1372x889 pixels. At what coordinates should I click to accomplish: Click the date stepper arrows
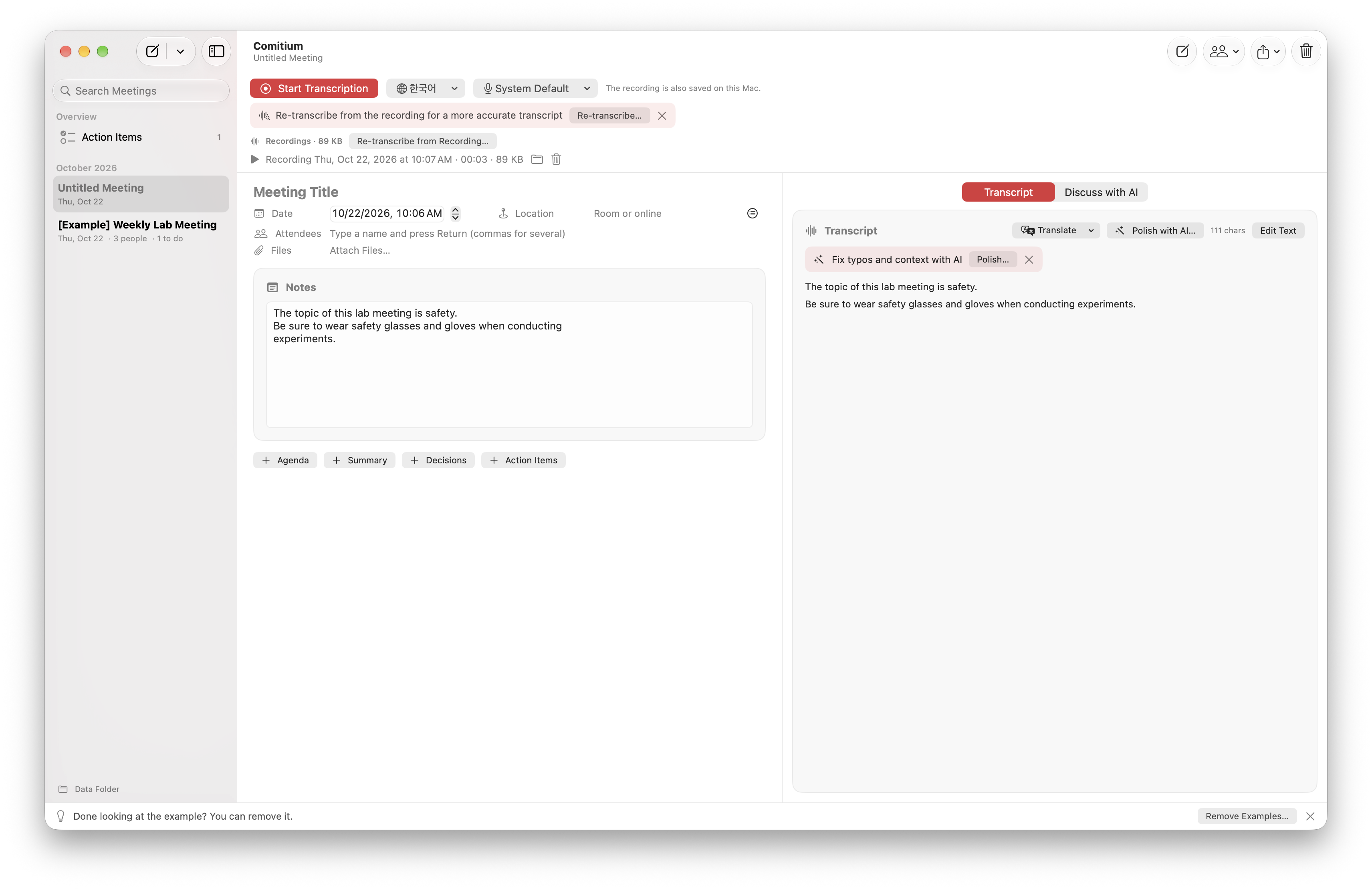(456, 213)
